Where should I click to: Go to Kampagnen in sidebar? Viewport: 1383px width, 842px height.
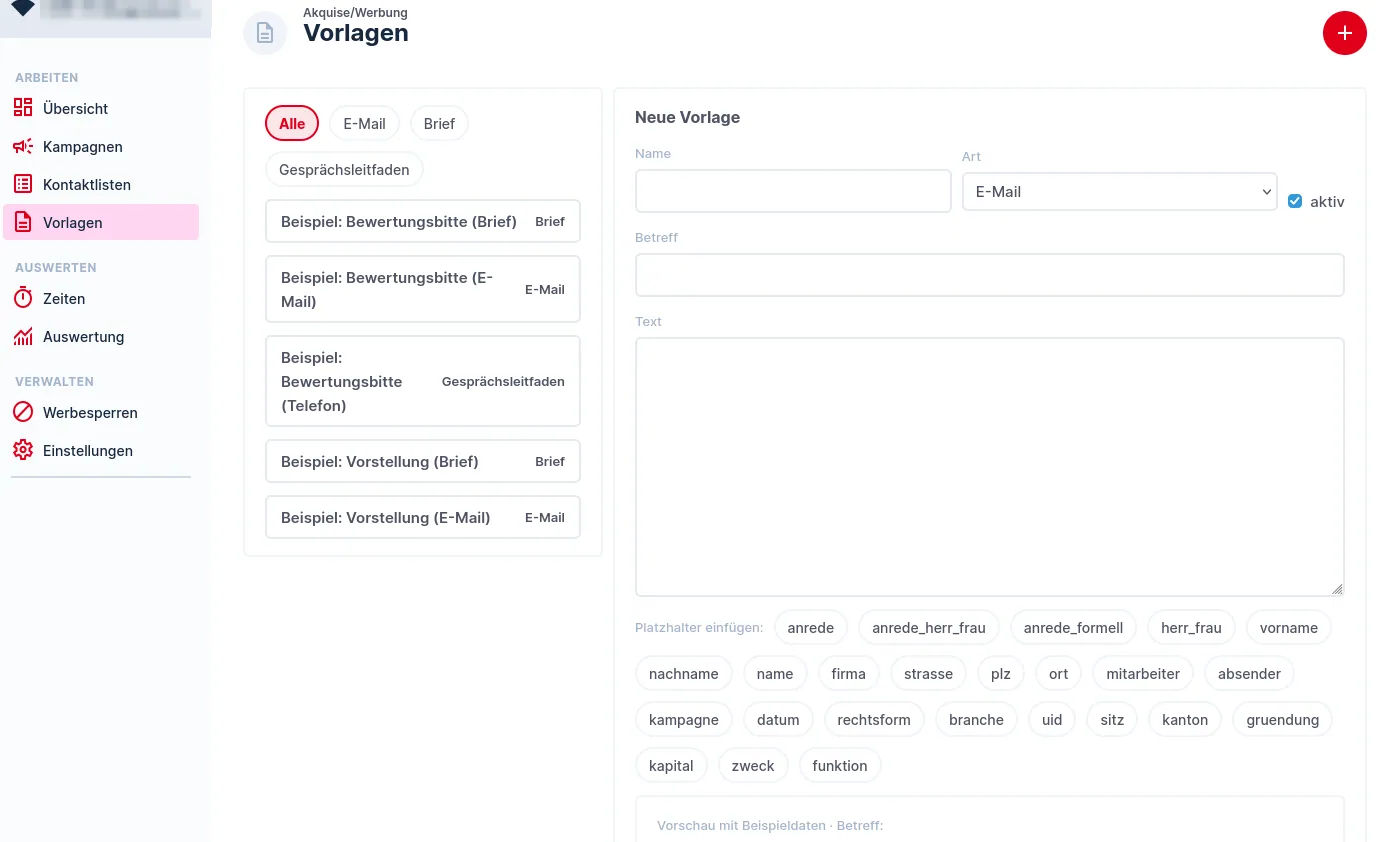(x=101, y=146)
